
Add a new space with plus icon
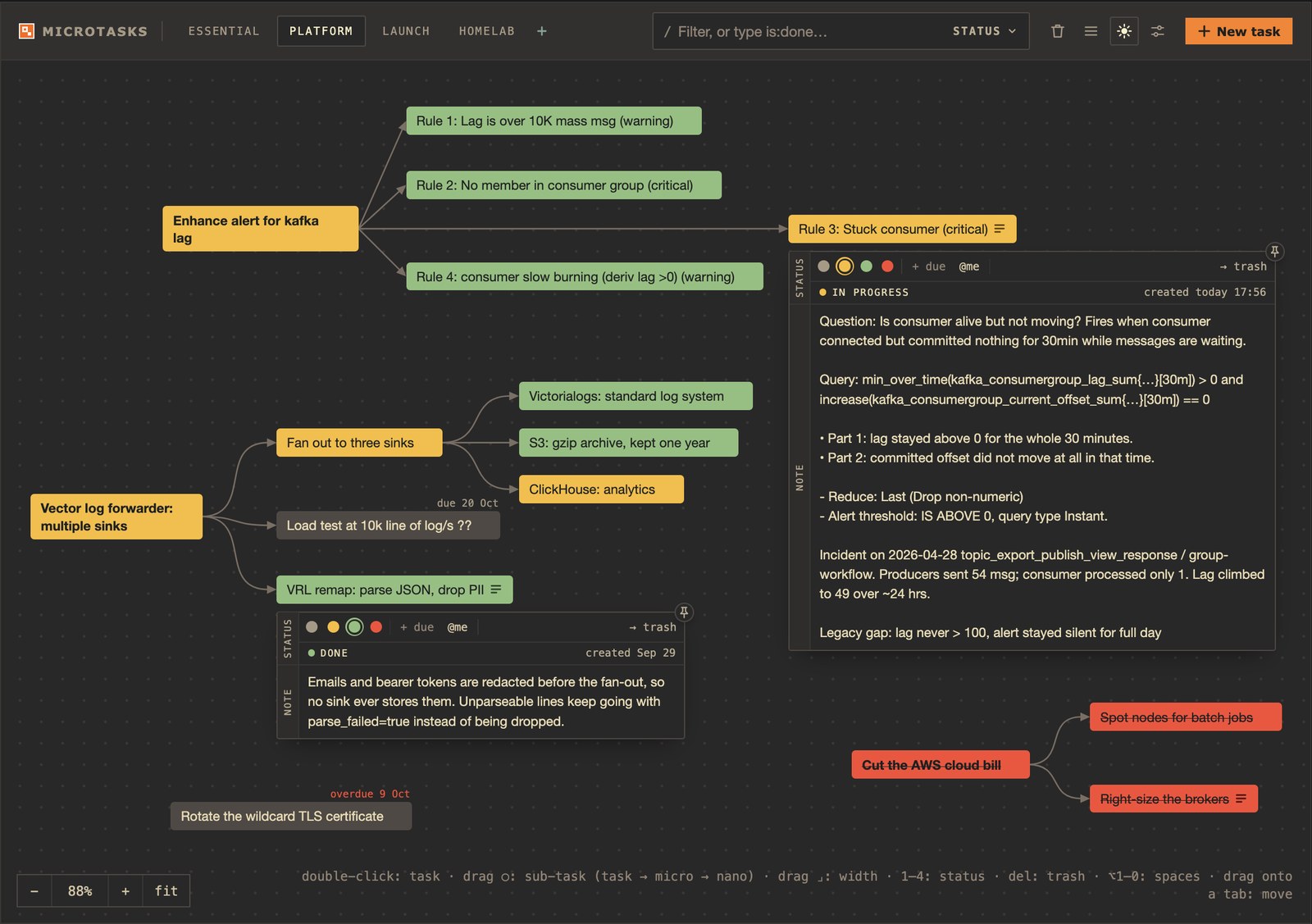[541, 31]
